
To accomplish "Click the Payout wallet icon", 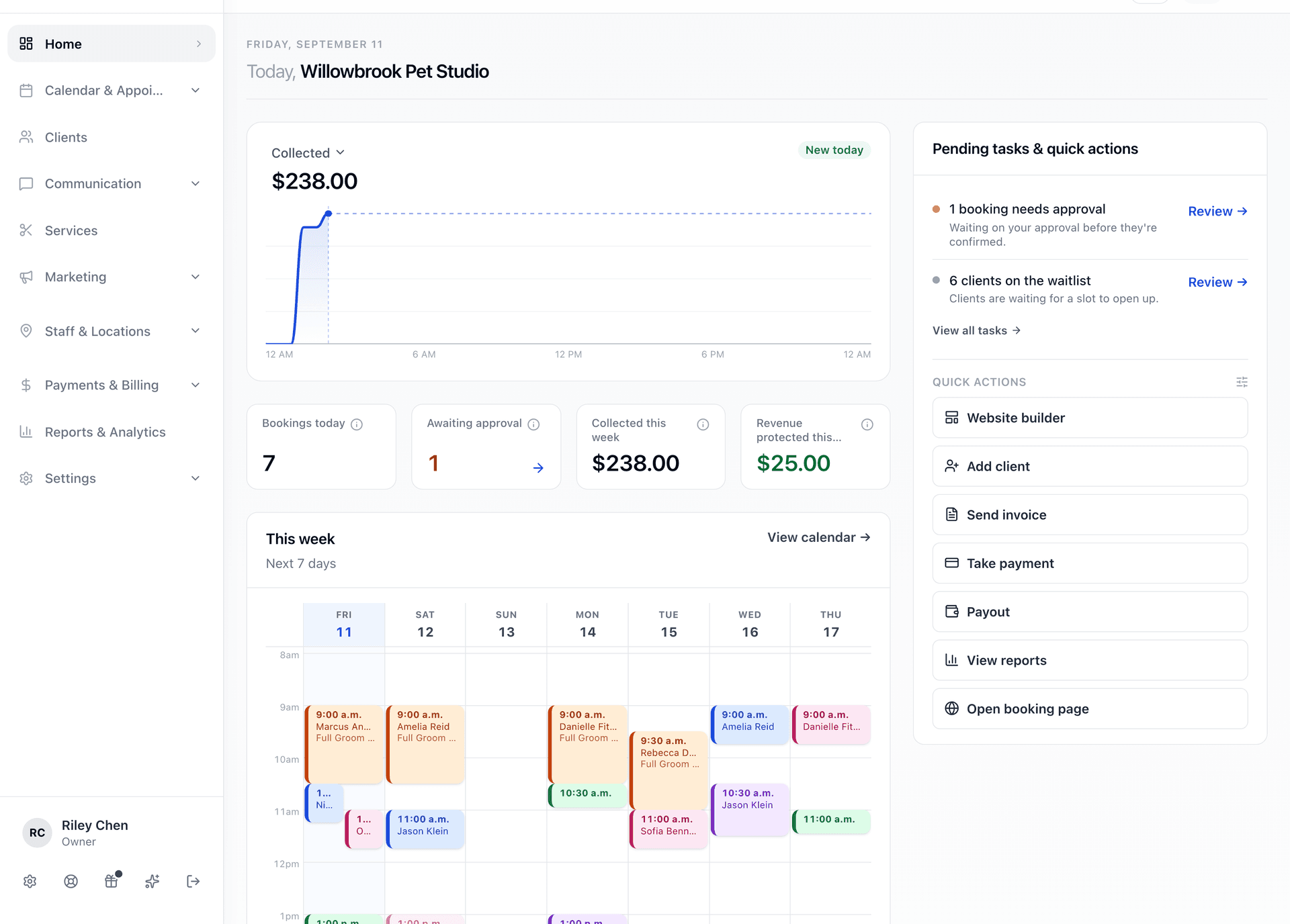I will pyautogui.click(x=951, y=612).
